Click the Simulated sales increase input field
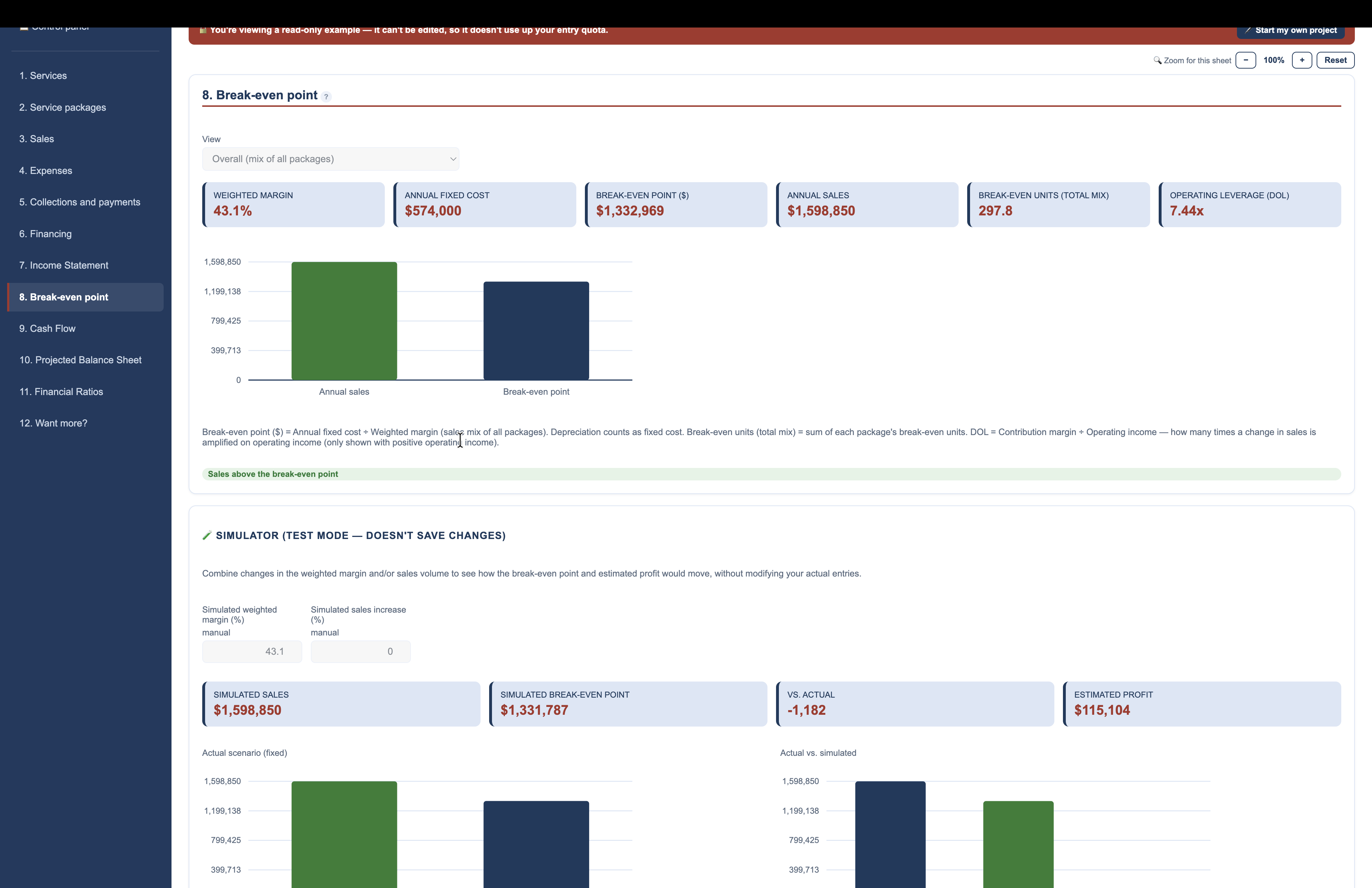The width and height of the screenshot is (1372, 888). click(x=360, y=651)
